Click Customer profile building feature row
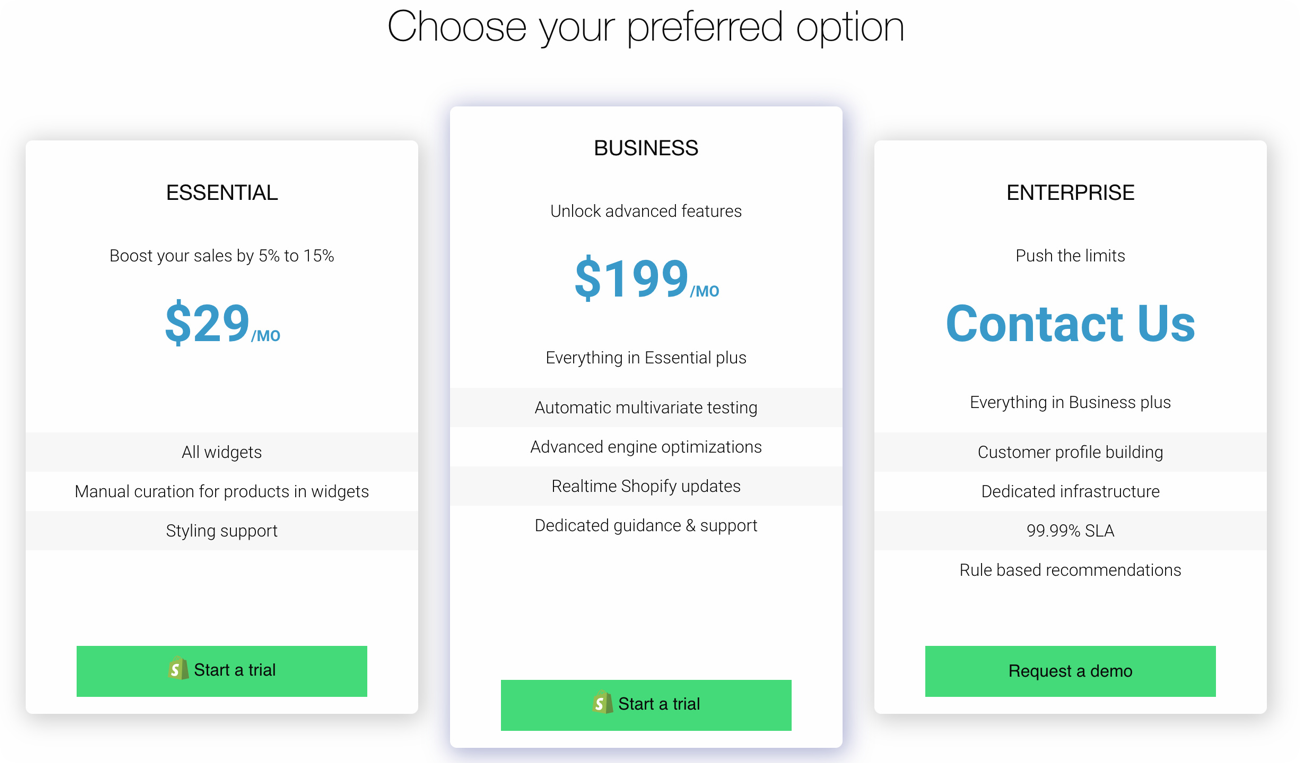The width and height of the screenshot is (1300, 763). click(1070, 452)
